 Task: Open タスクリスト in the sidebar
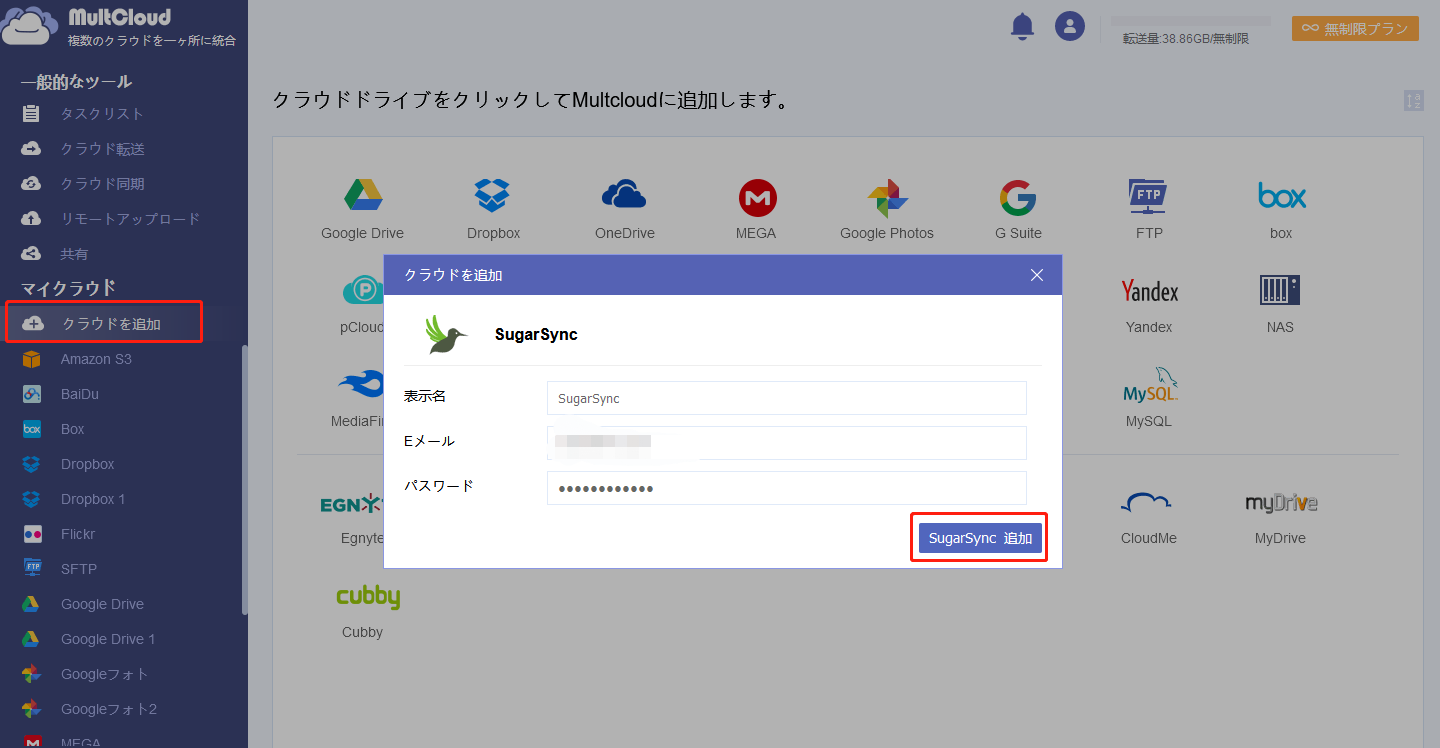(102, 114)
